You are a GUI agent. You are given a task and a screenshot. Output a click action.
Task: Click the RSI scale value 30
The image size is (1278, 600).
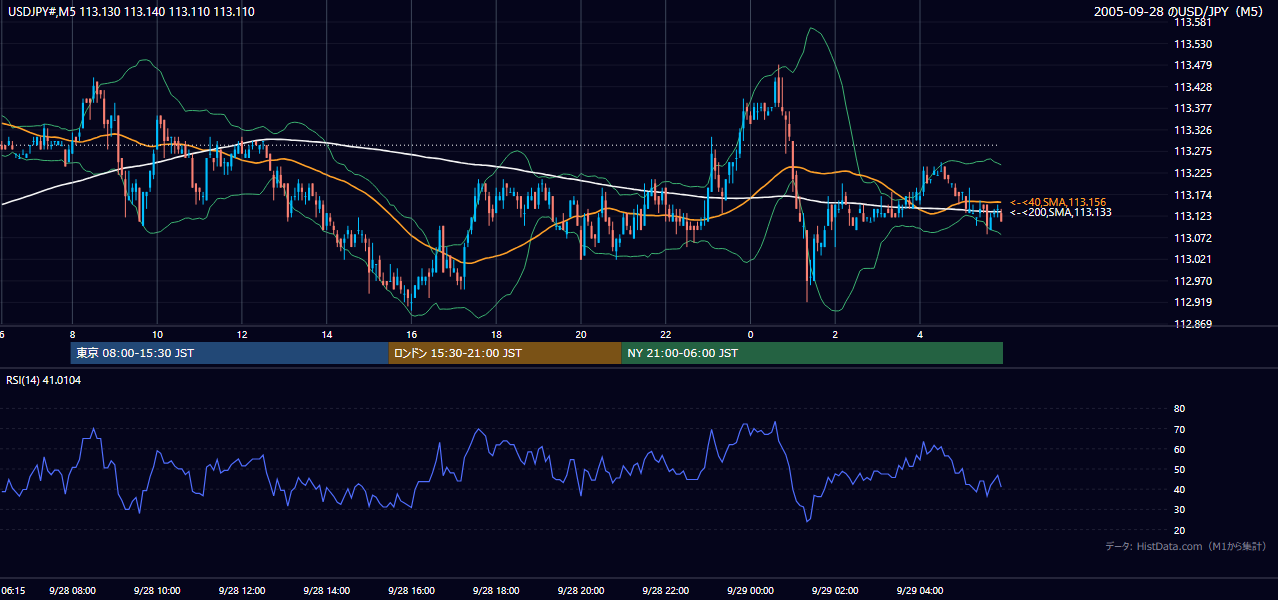pos(1179,509)
